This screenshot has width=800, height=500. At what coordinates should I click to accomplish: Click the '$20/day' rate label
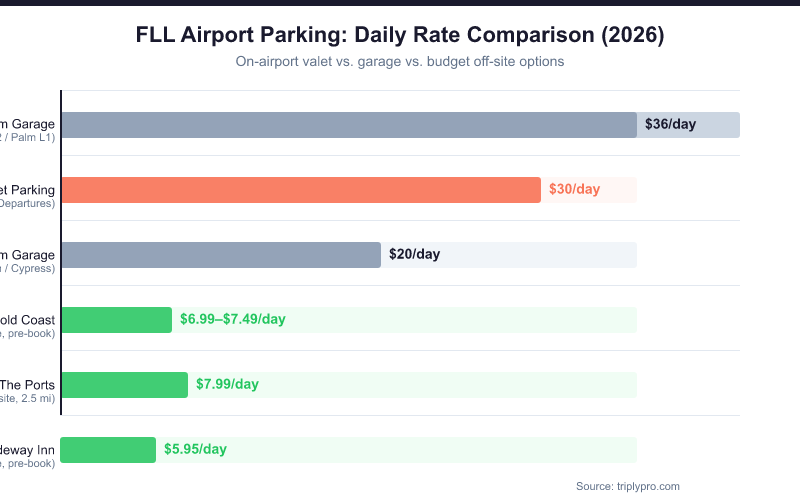coord(414,255)
